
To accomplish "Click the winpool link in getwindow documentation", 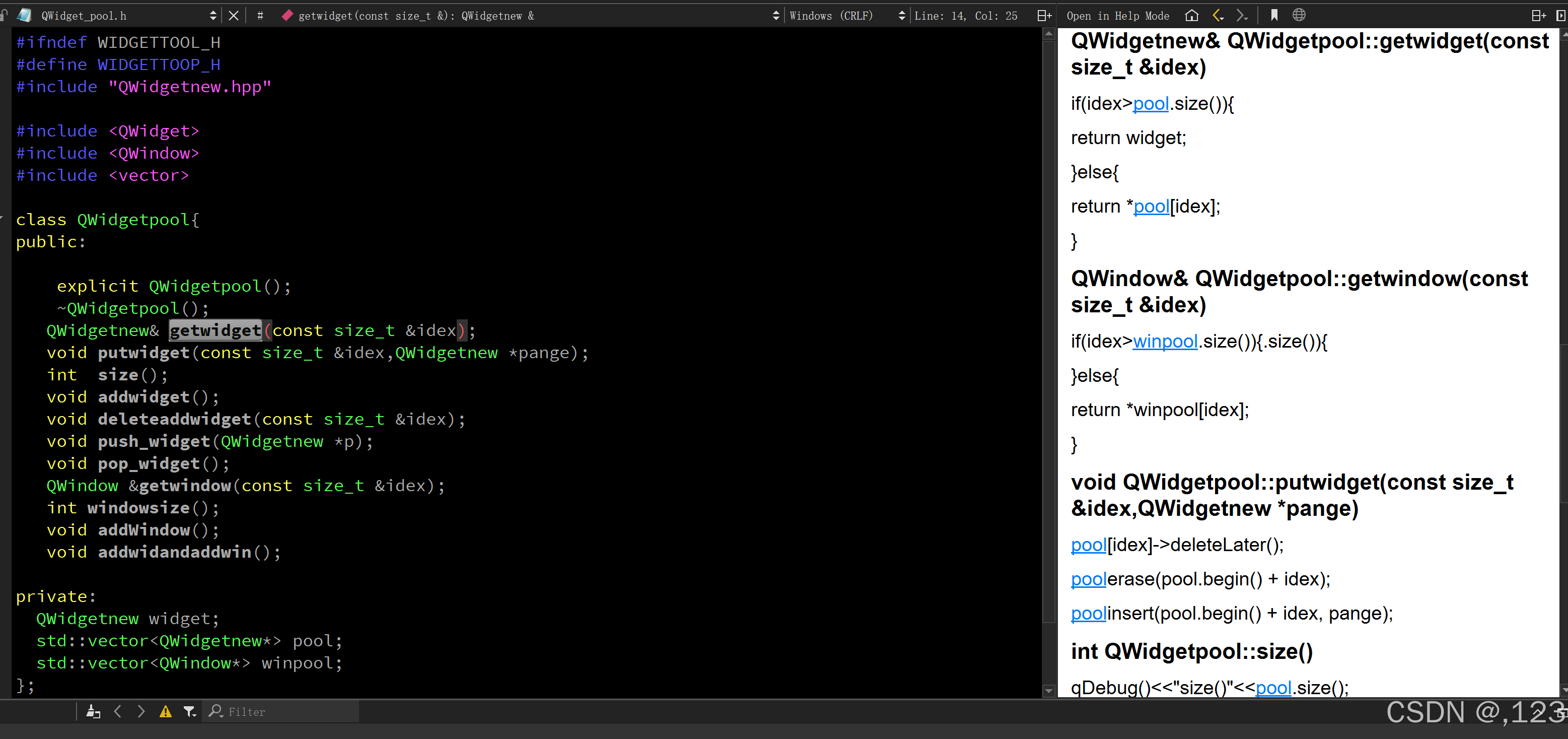I will pos(1165,342).
